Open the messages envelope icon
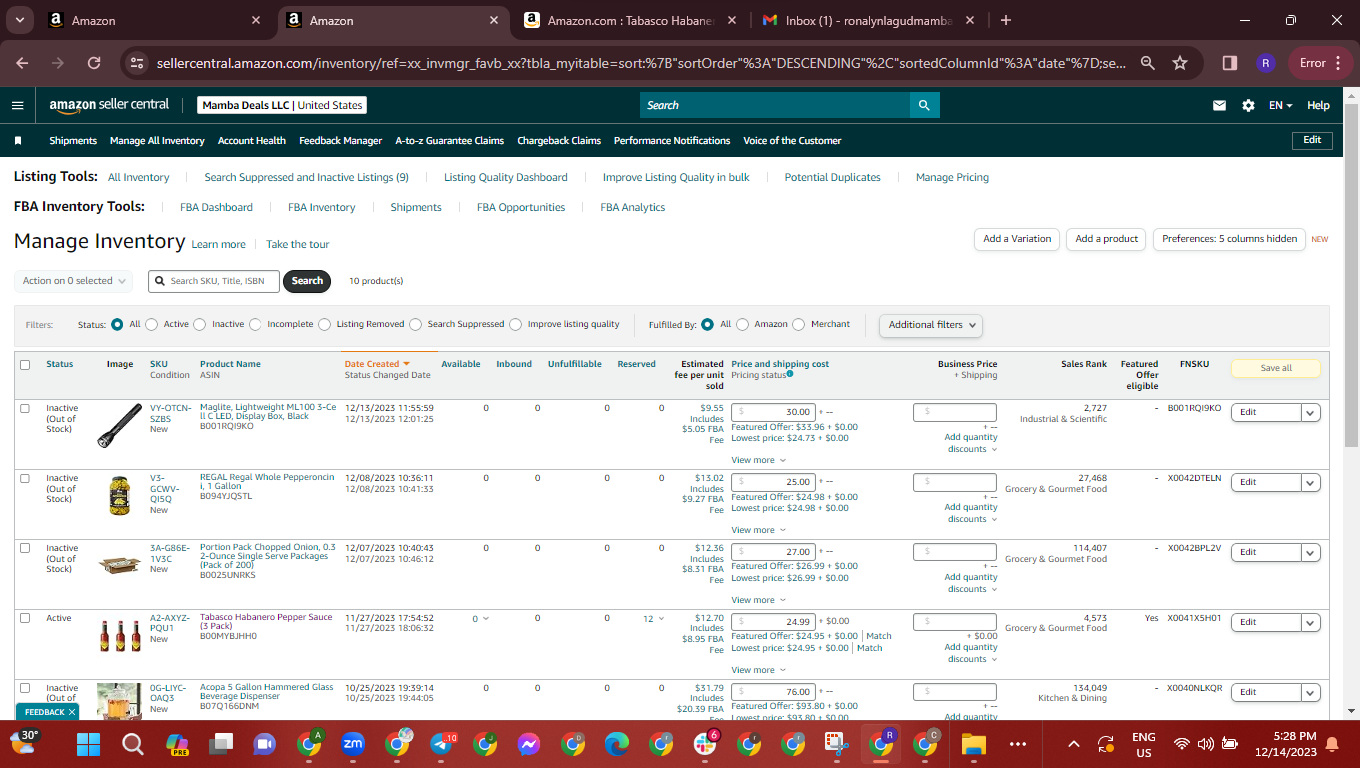Image resolution: width=1360 pixels, height=768 pixels. [1219, 105]
